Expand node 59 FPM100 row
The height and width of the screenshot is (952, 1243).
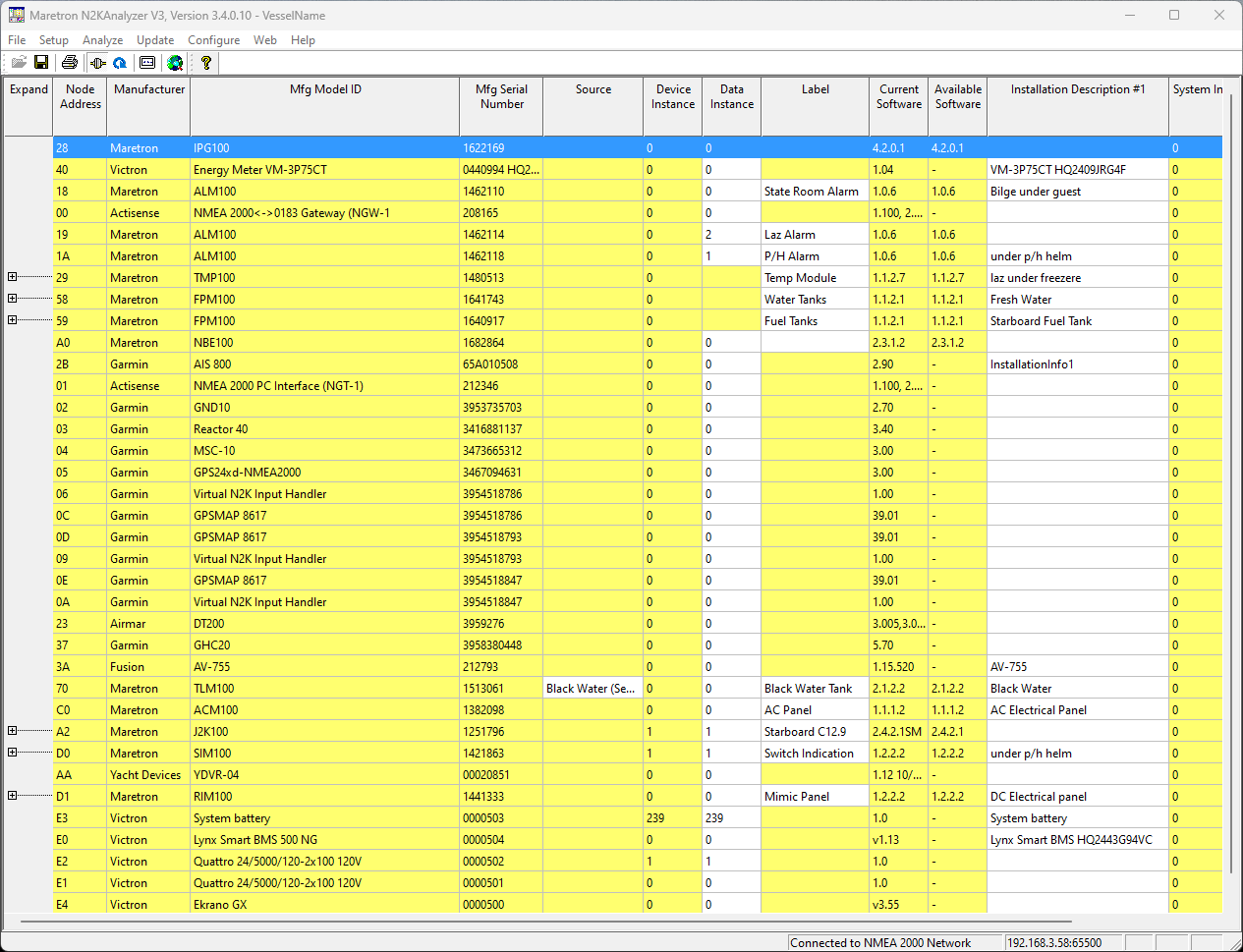(x=12, y=320)
